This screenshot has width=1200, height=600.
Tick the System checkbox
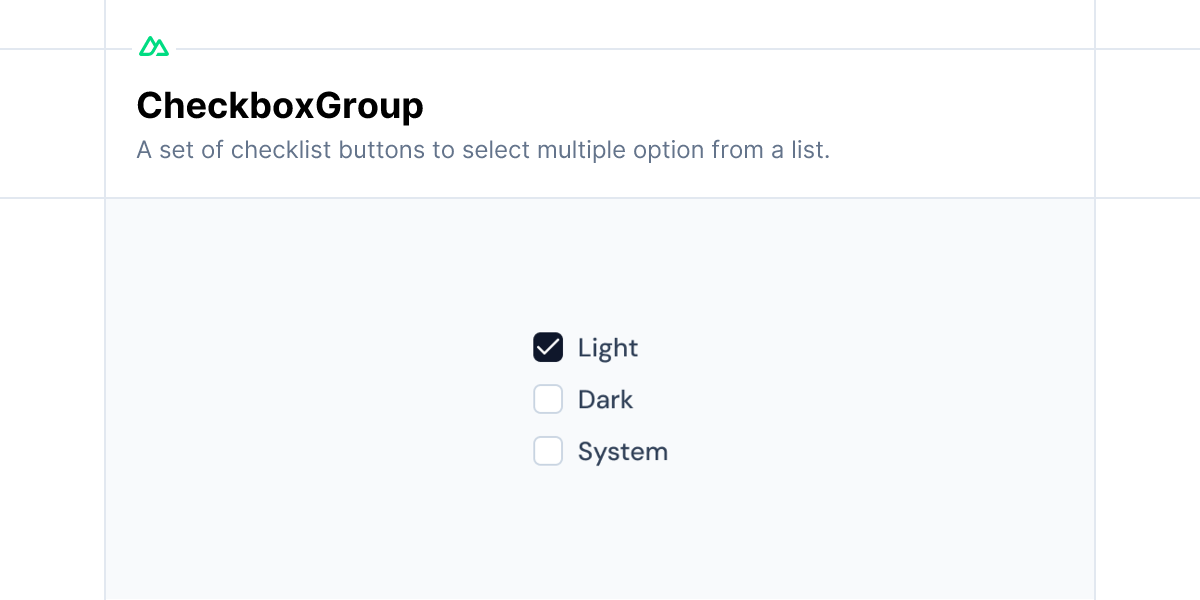pos(548,451)
